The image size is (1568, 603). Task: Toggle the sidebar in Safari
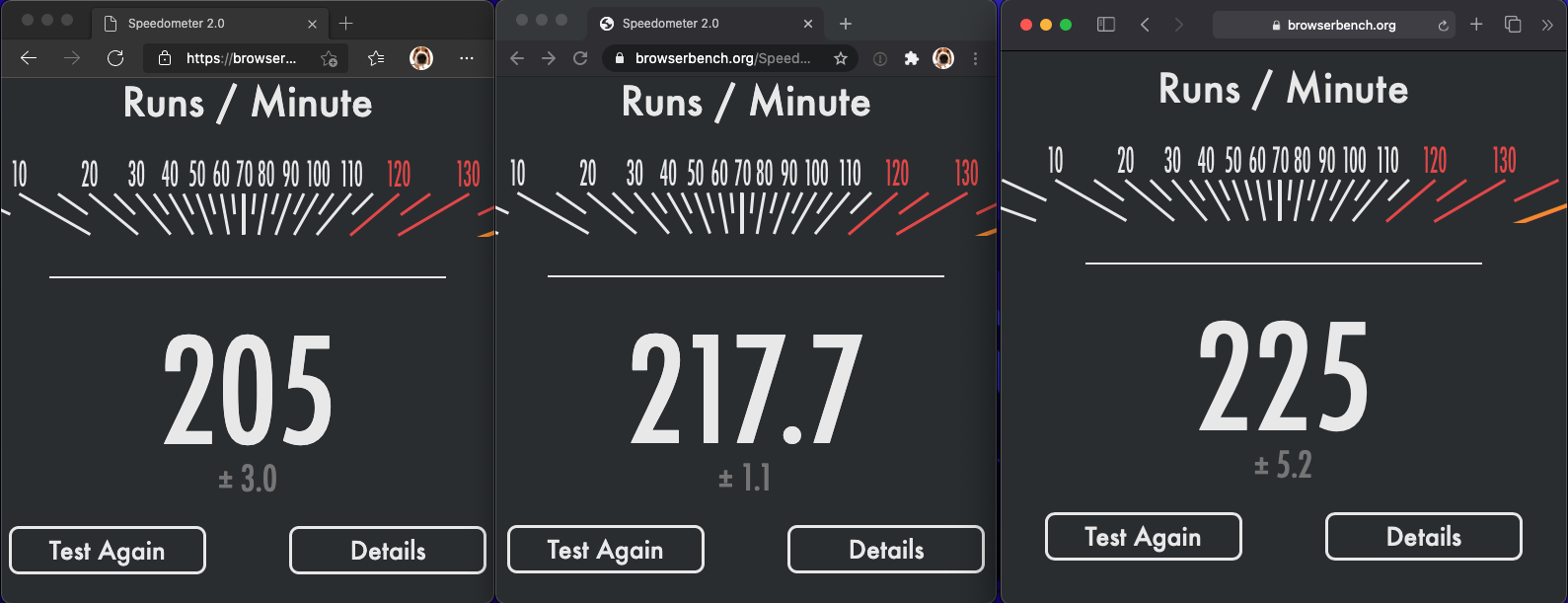pyautogui.click(x=1106, y=25)
